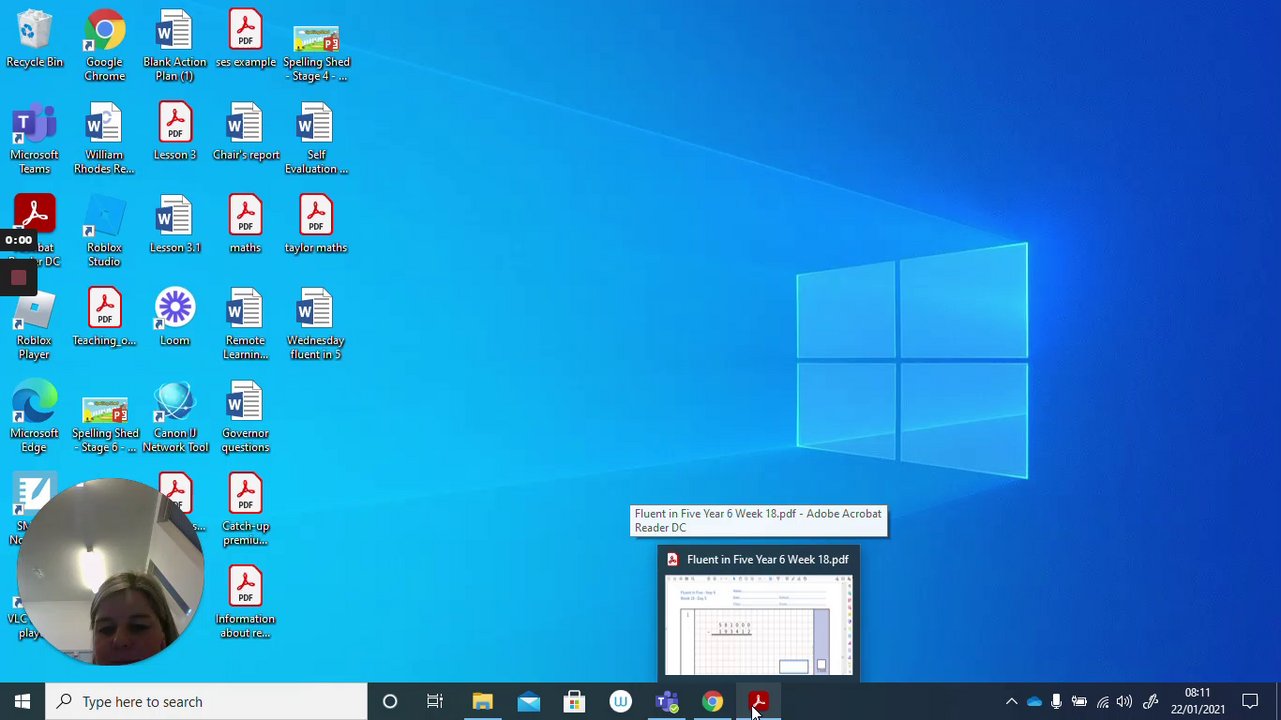Viewport: 1281px width, 720px height.
Task: Click the microphone tray icon
Action: coord(1056,702)
